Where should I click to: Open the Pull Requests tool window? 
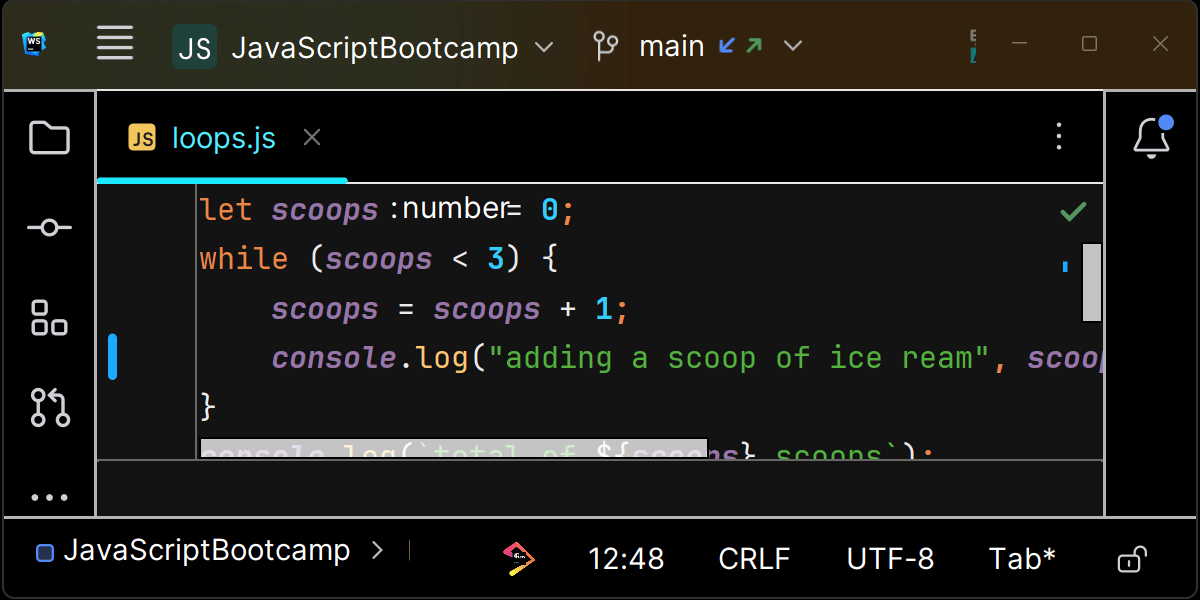tap(49, 407)
